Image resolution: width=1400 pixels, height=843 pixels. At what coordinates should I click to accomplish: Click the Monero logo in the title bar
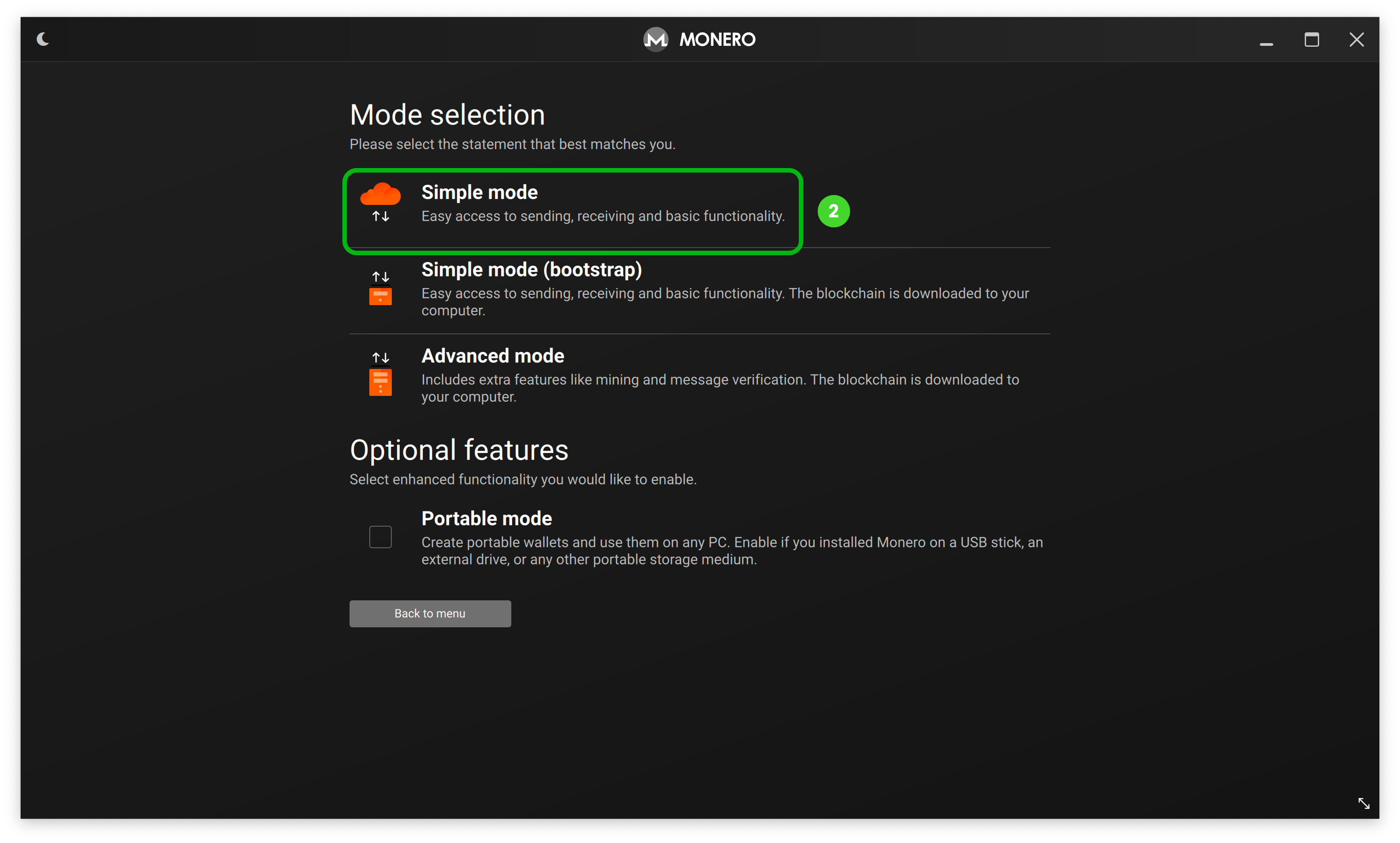[656, 39]
